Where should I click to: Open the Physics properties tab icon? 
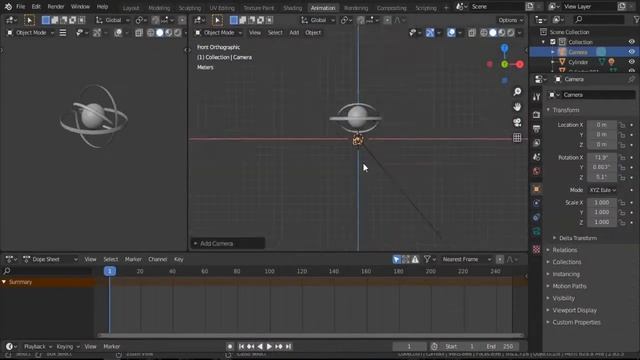(x=536, y=203)
